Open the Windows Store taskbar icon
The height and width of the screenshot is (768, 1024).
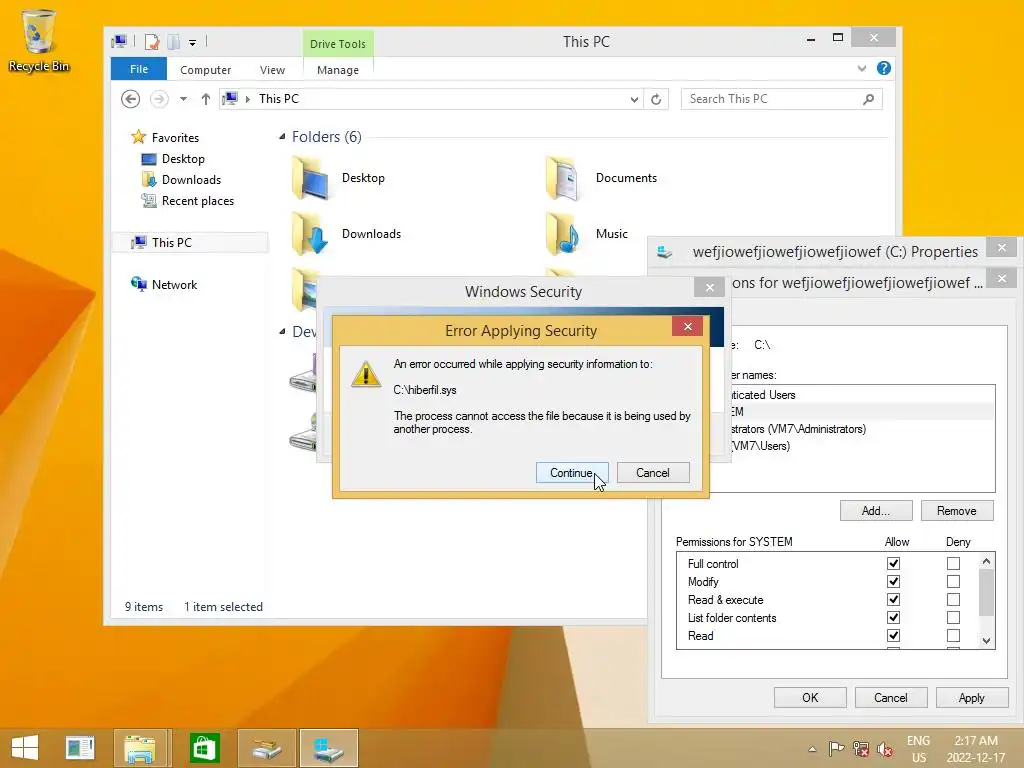(x=204, y=748)
